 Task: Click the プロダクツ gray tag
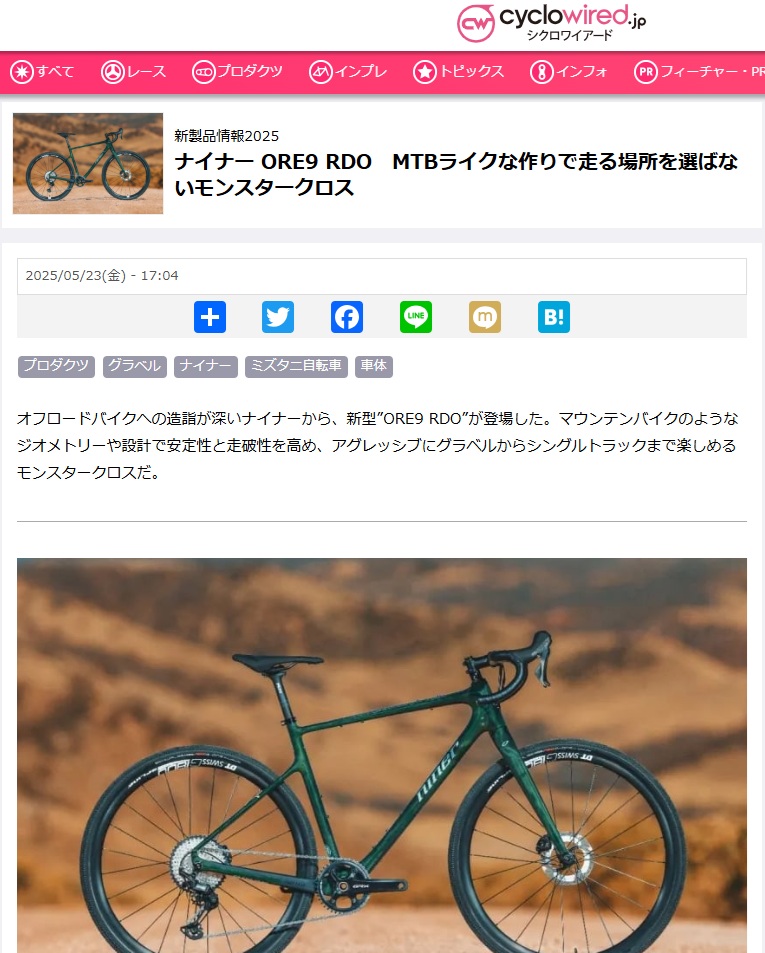coord(56,366)
